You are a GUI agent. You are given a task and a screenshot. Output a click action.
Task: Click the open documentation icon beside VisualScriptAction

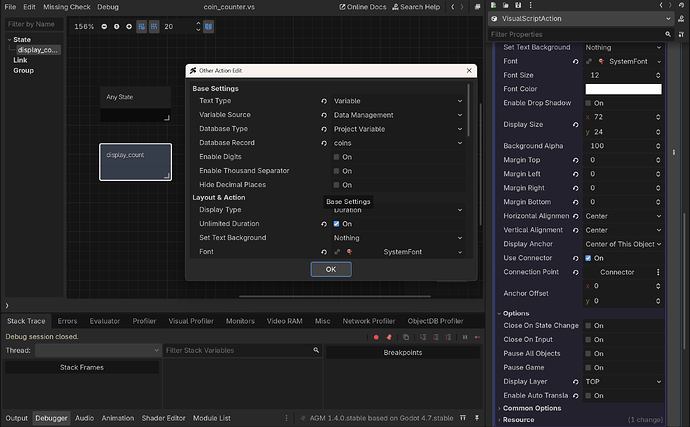pyautogui.click(x=681, y=18)
